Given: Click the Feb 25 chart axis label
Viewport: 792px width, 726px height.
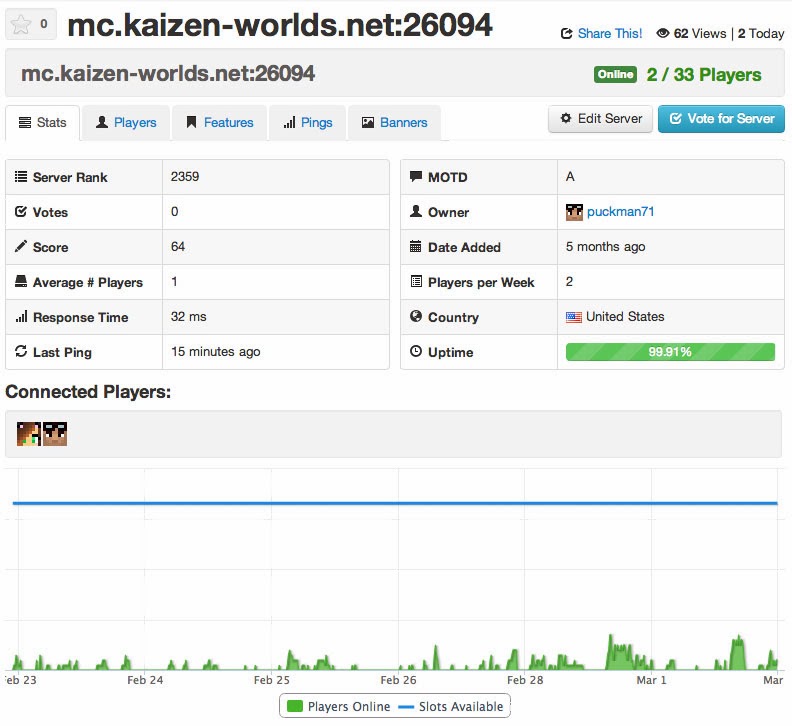Looking at the screenshot, I should pos(272,680).
